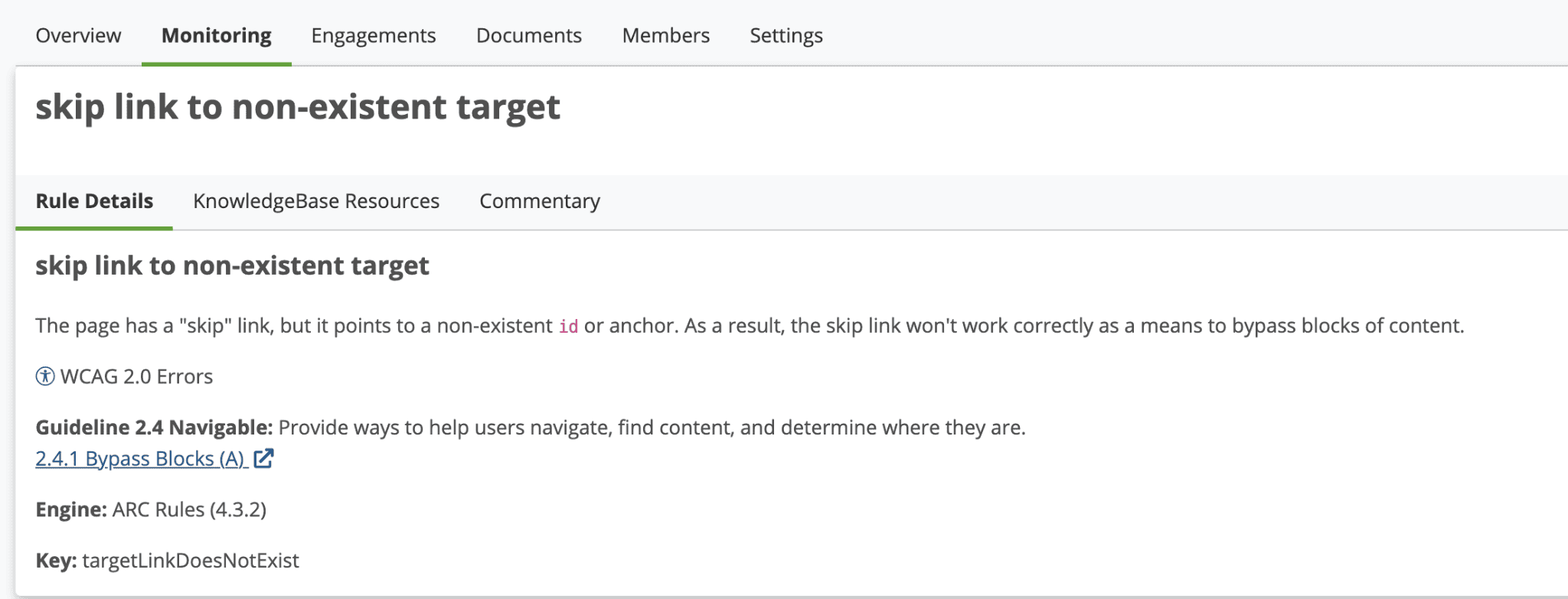Go to the Overview tab
Screen dimensions: 1568x599
tap(78, 35)
